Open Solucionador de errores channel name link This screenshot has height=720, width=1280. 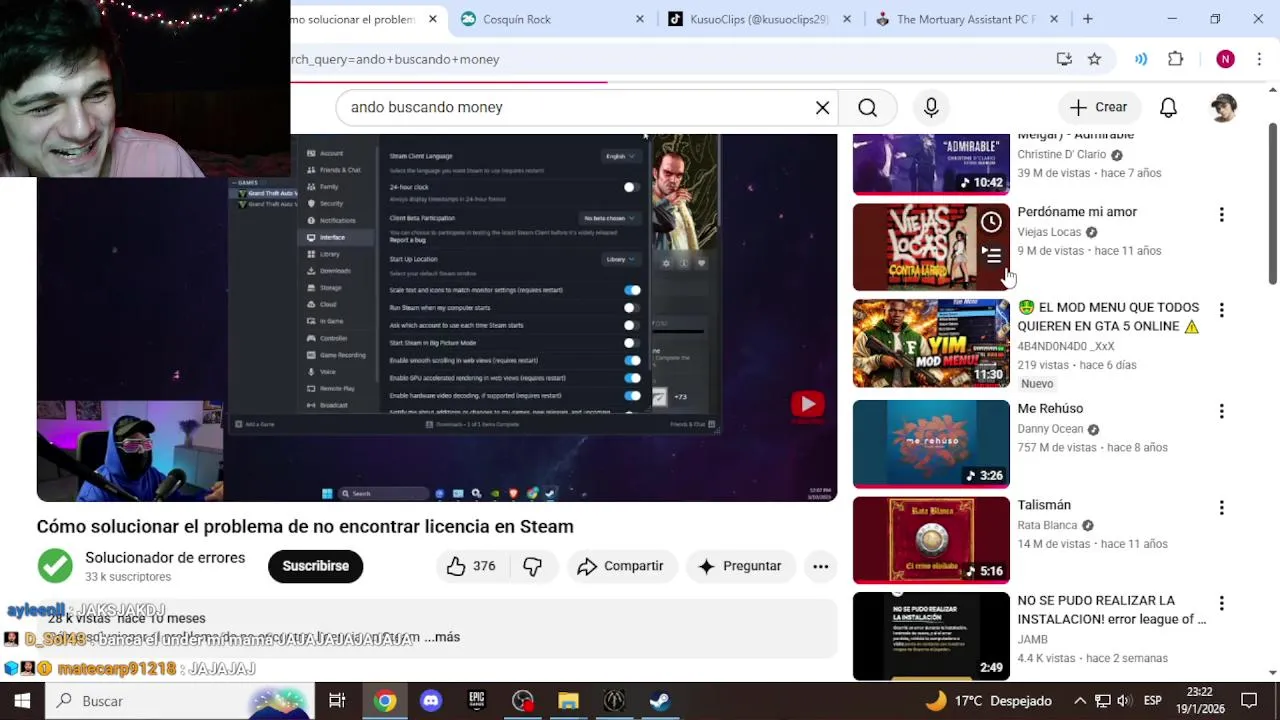[x=165, y=558]
